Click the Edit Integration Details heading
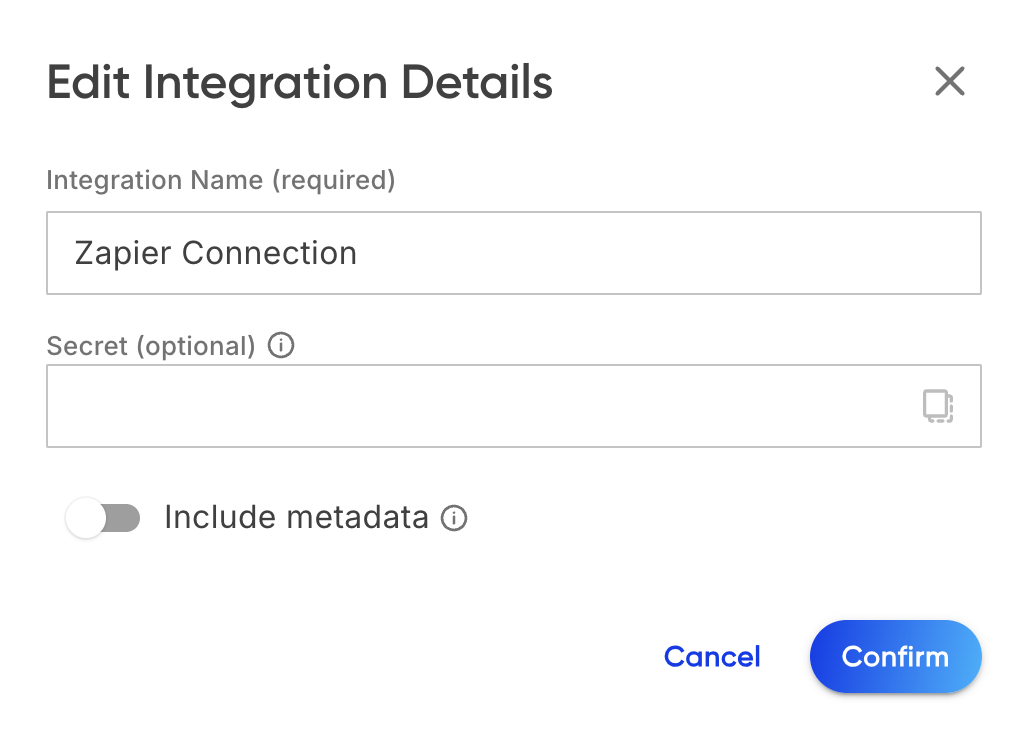The image size is (1032, 742). tap(299, 83)
